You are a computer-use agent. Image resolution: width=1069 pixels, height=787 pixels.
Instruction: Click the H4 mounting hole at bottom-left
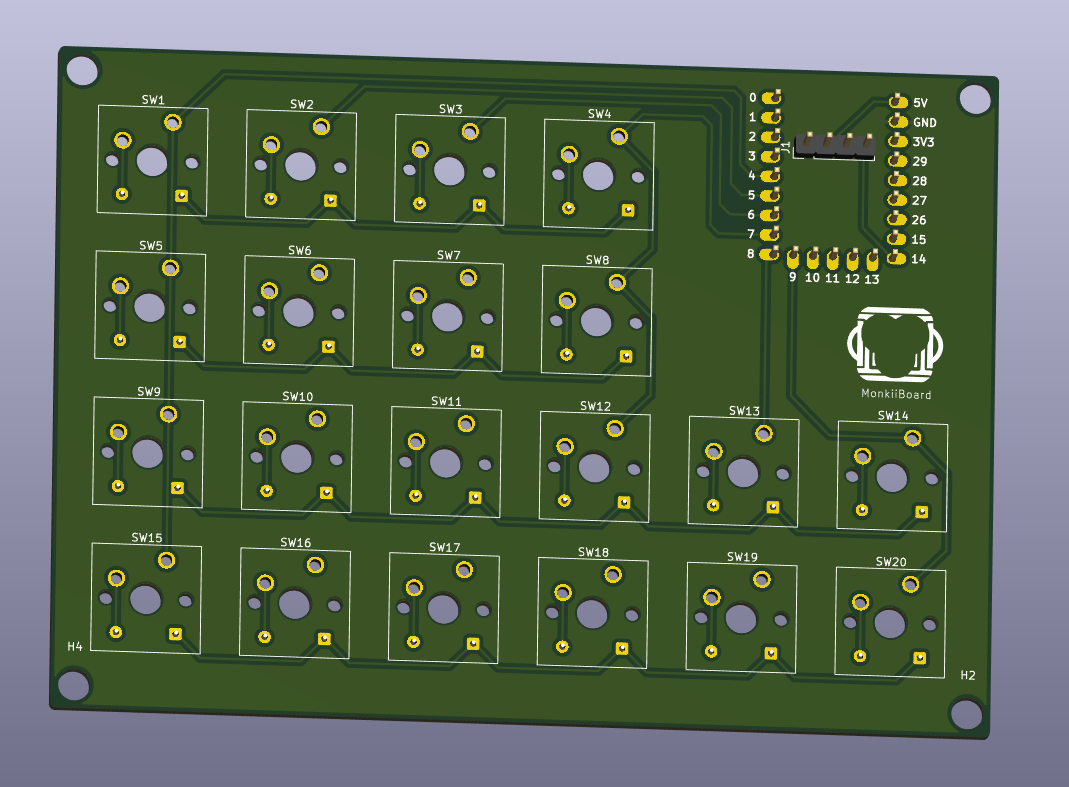pyautogui.click(x=73, y=685)
